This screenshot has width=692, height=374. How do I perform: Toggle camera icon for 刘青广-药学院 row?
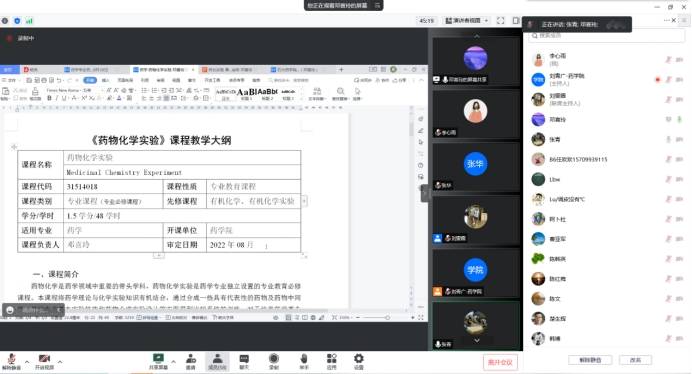coord(680,79)
